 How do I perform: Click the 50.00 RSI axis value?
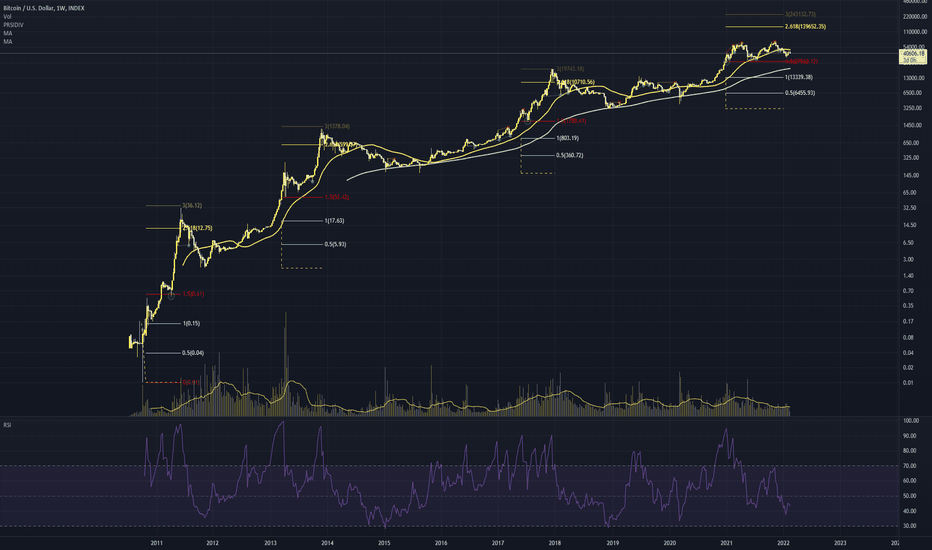pos(910,496)
